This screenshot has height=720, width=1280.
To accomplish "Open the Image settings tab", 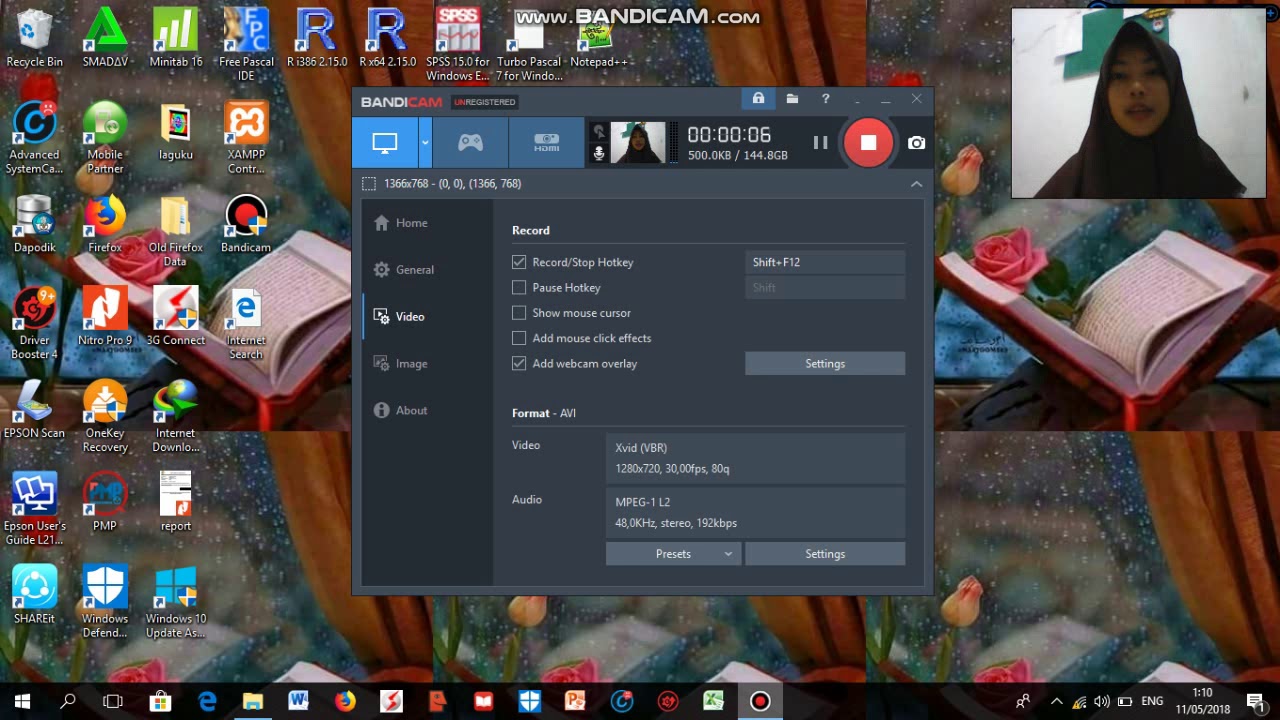I will [x=400, y=364].
